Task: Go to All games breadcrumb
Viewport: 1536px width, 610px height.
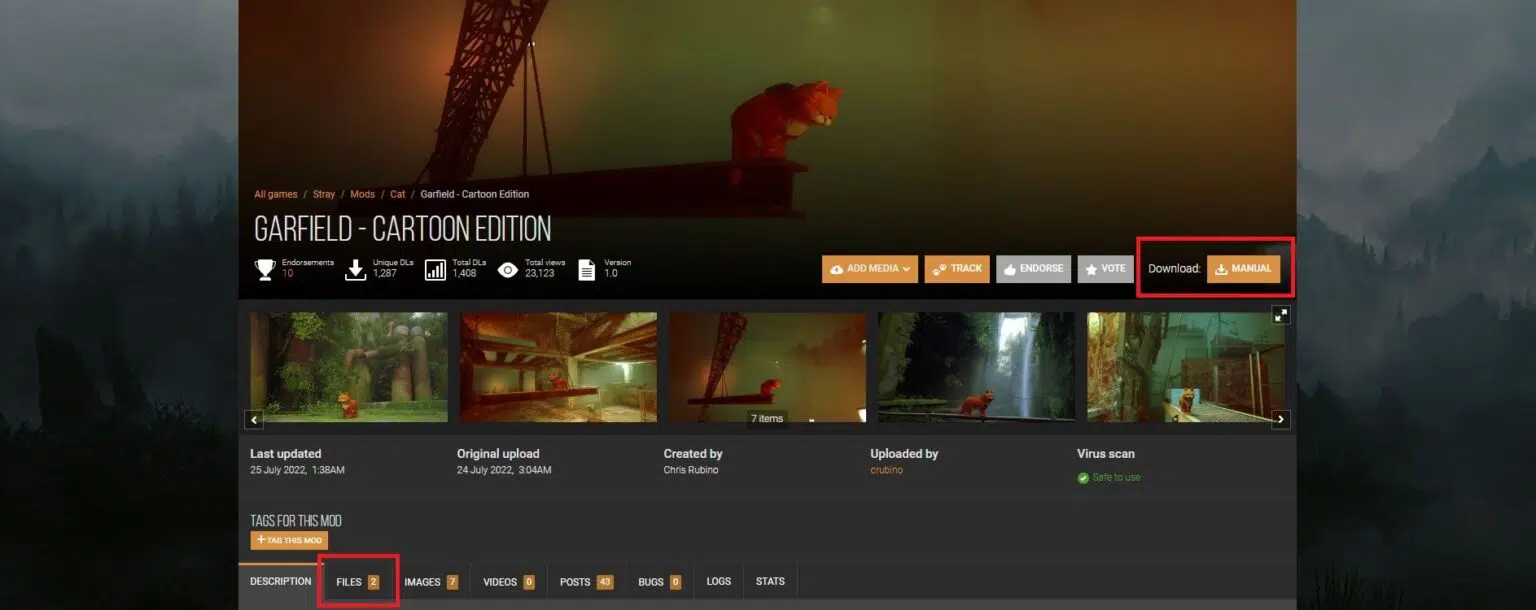Action: (x=276, y=194)
